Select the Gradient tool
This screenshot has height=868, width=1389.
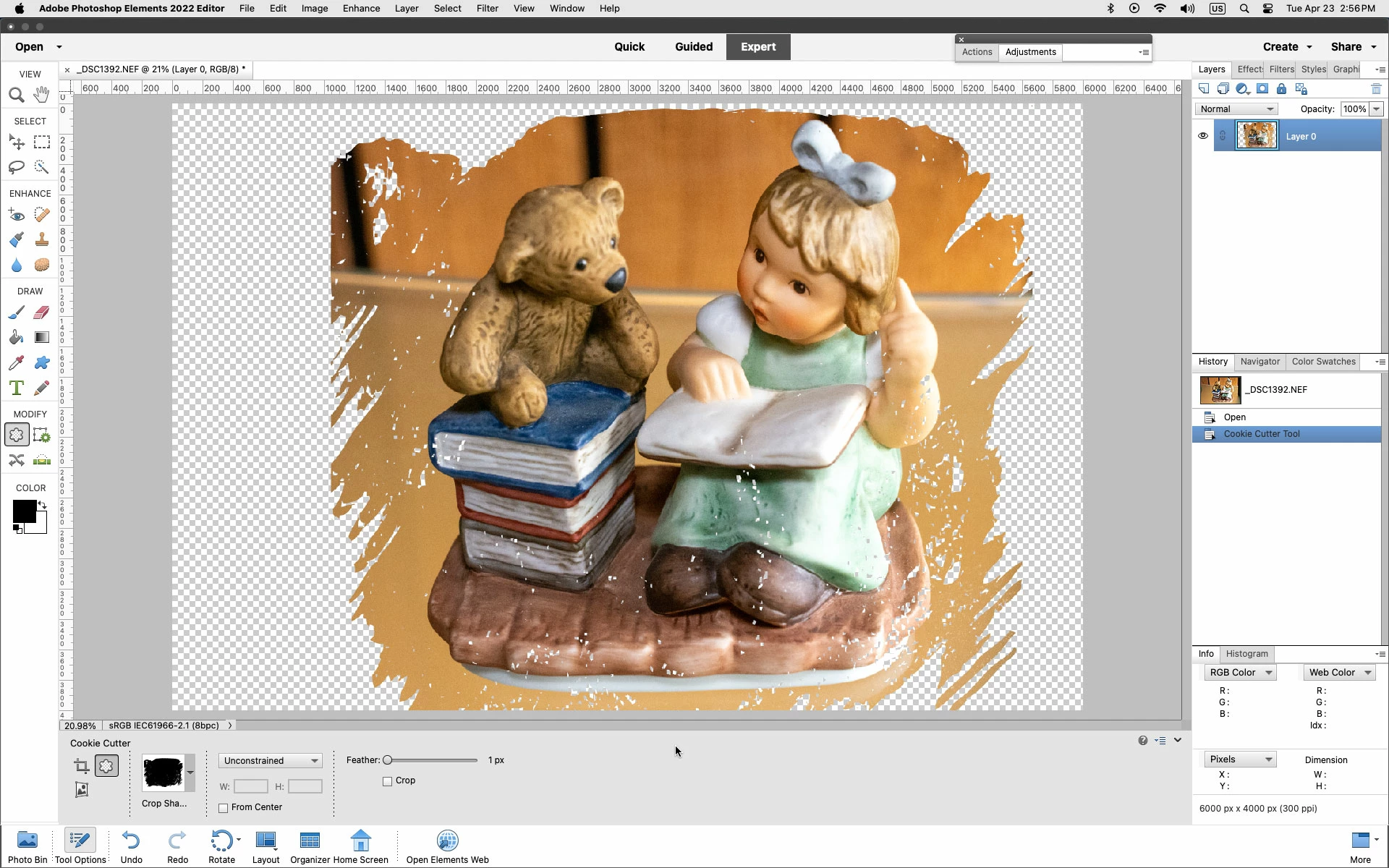click(42, 337)
